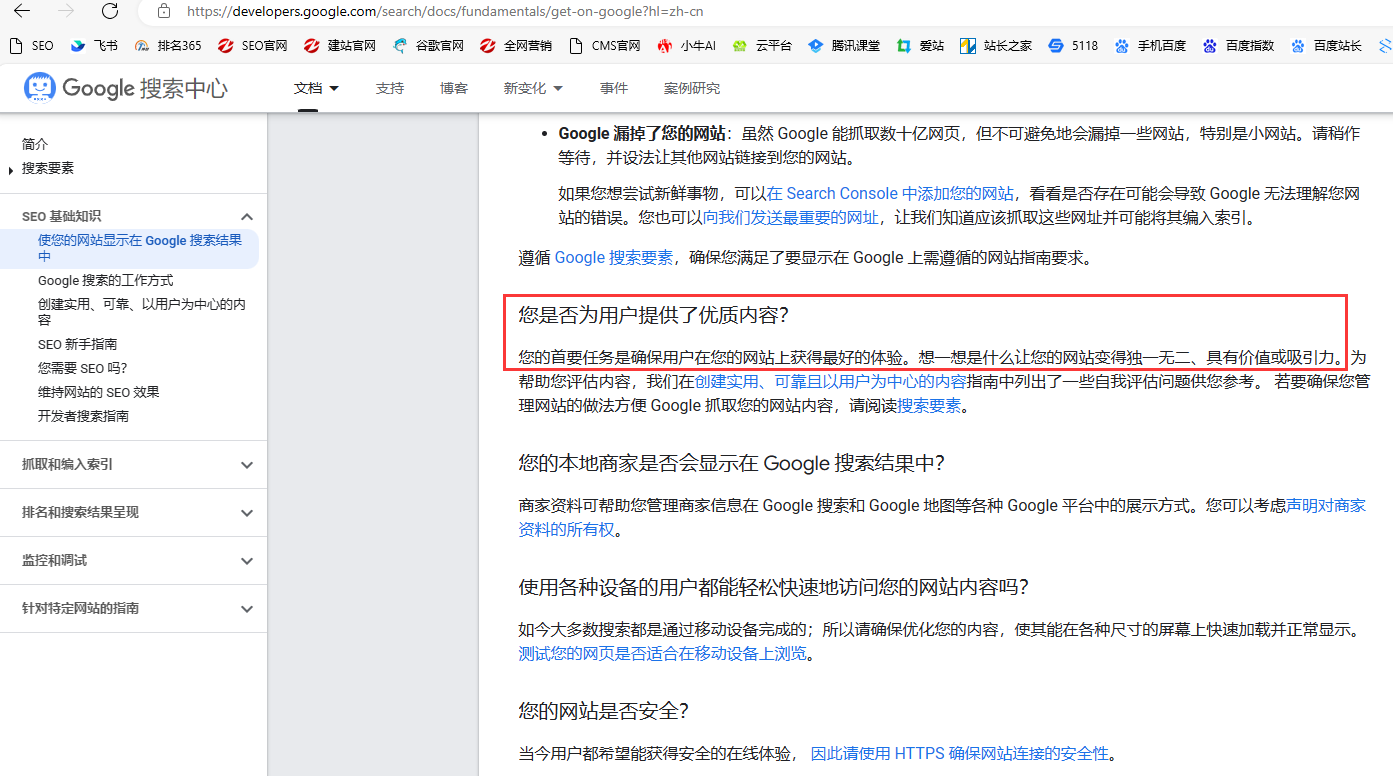Follow the 在 Search Console 中添加您的网站 link

pyautogui.click(x=890, y=194)
